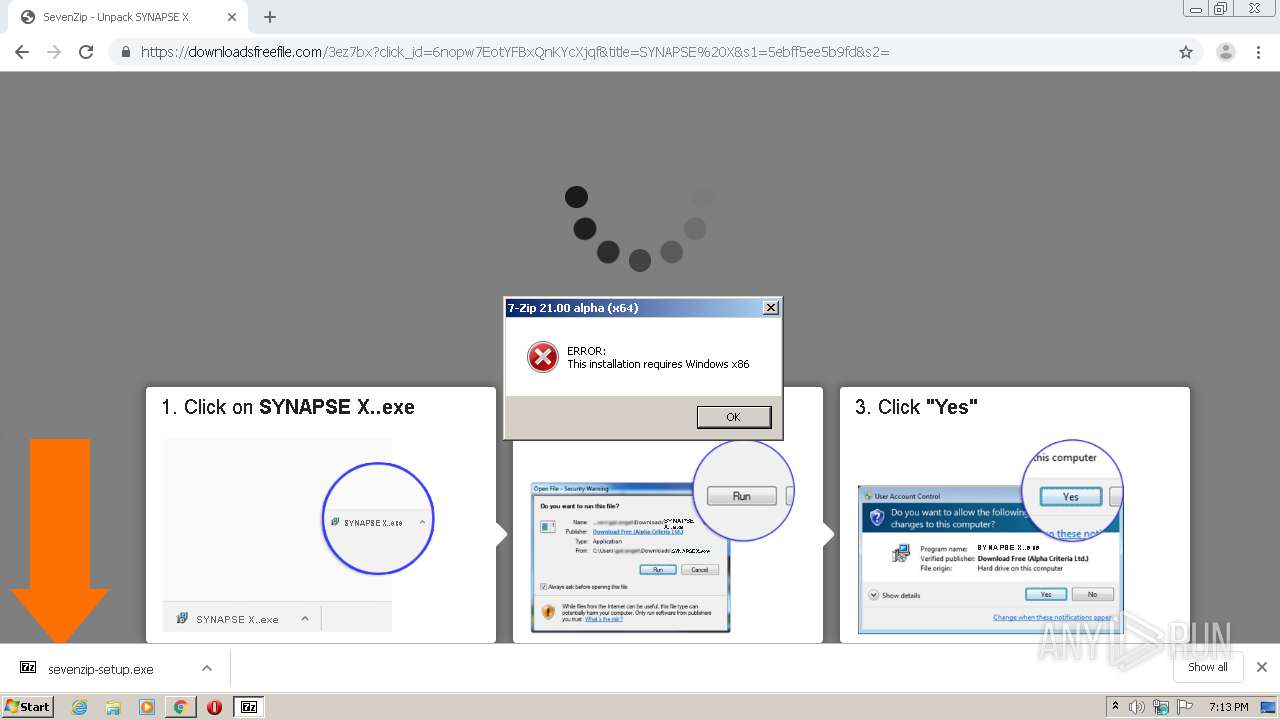Close the 7-Zip 21.00 alpha dialog
The image size is (1280, 720).
tap(771, 308)
